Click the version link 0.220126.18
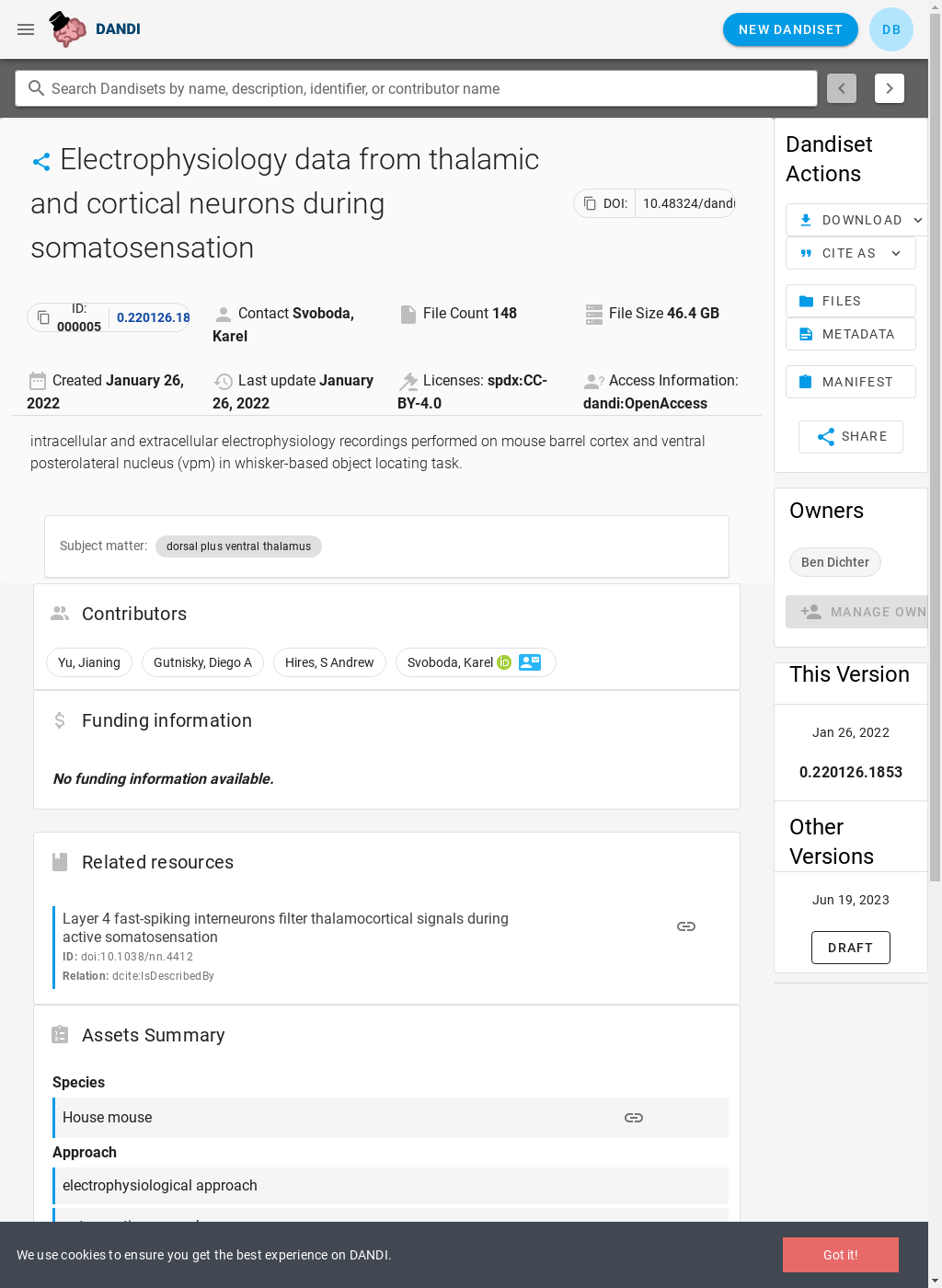Screen dimensions: 942x1288 click(153, 317)
